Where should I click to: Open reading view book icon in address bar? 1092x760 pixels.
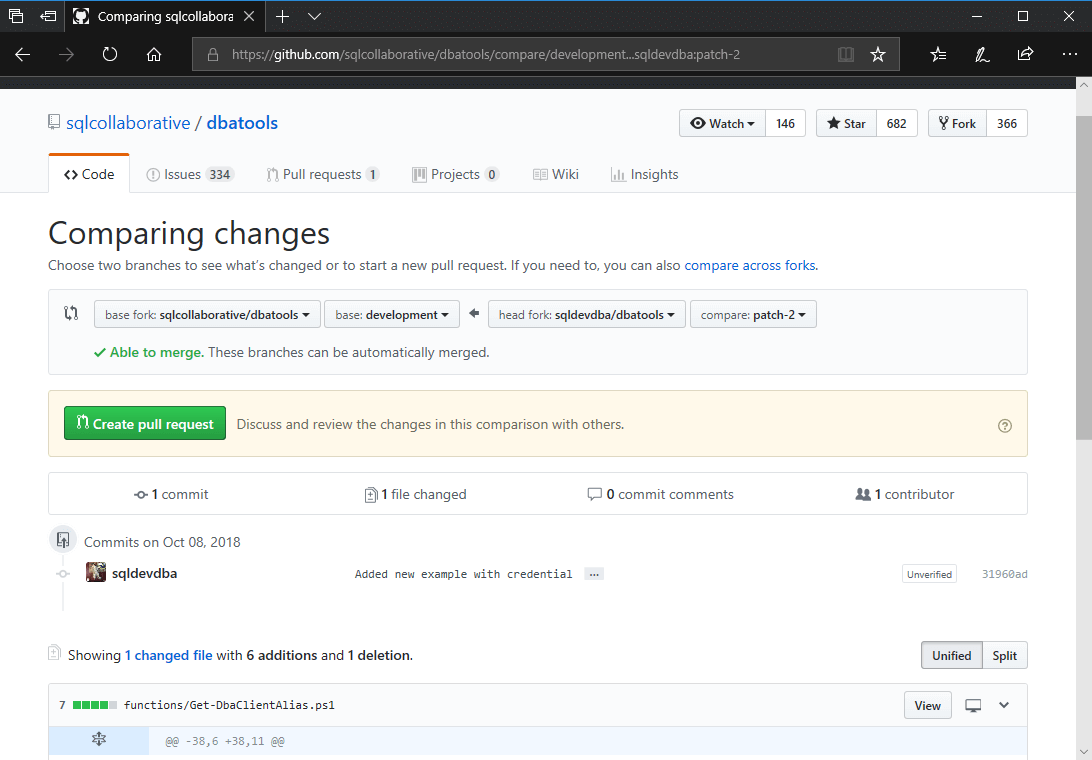tap(846, 55)
